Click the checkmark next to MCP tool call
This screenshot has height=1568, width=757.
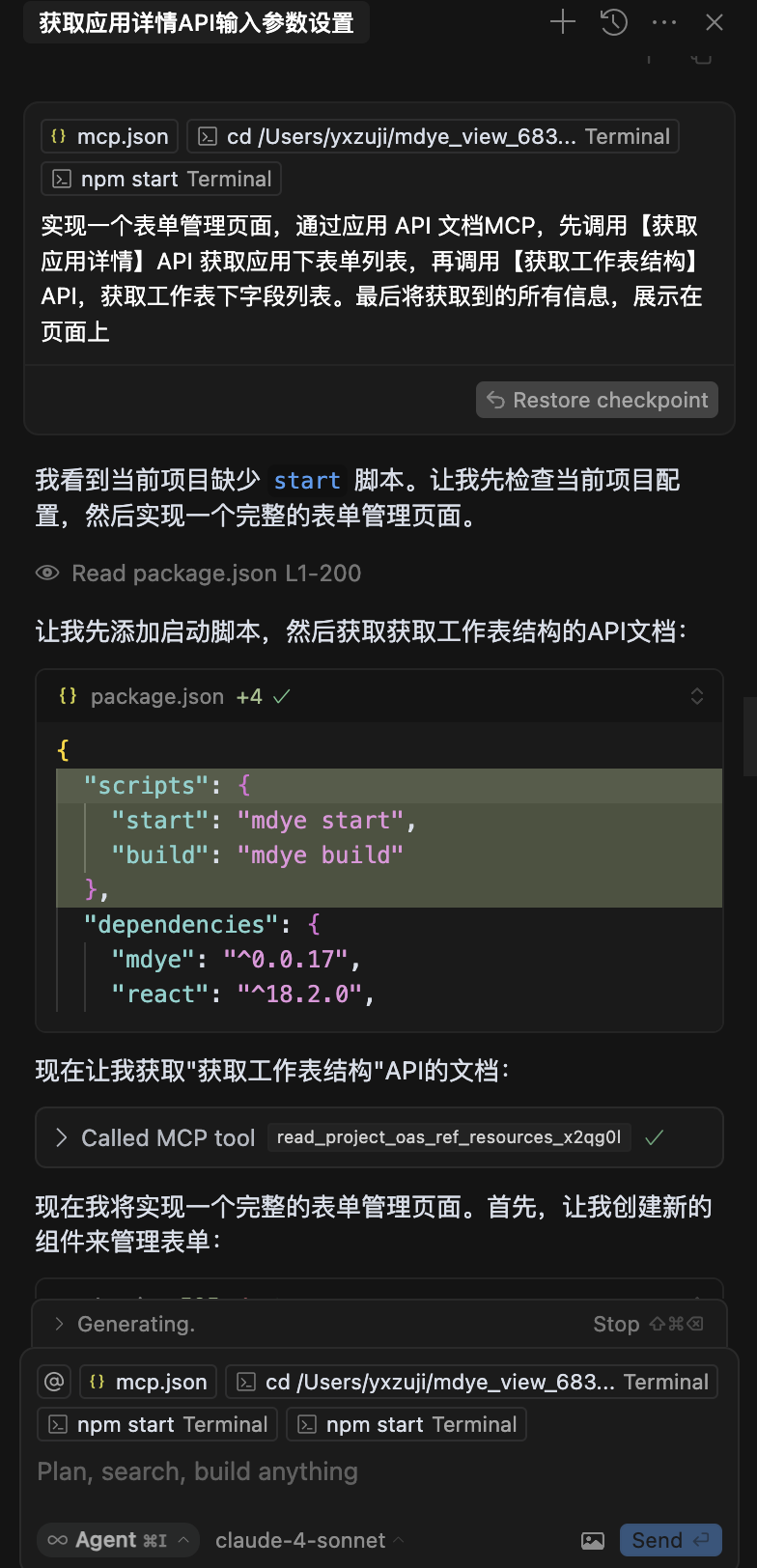[x=654, y=1137]
